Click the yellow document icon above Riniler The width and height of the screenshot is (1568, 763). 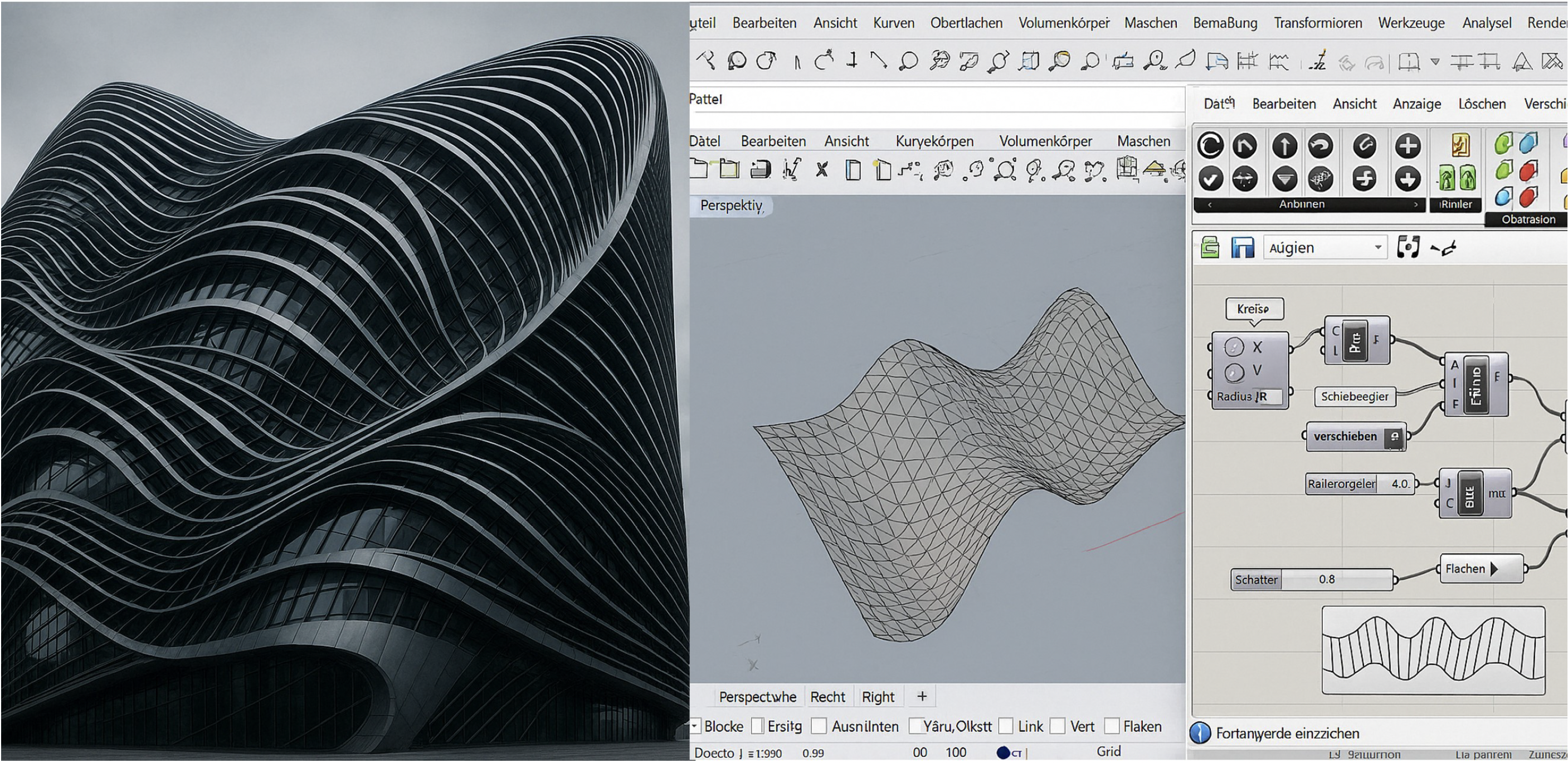(1460, 145)
